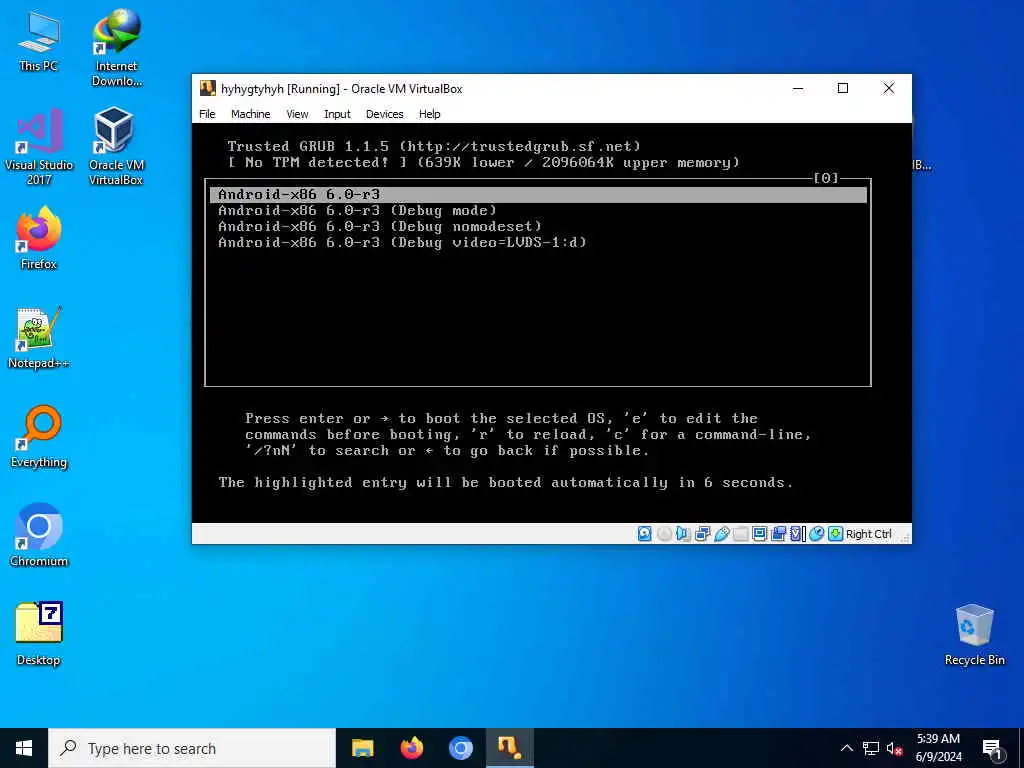1024x768 pixels.
Task: Click the VirtualBox window title bar icon
Action: coord(208,88)
